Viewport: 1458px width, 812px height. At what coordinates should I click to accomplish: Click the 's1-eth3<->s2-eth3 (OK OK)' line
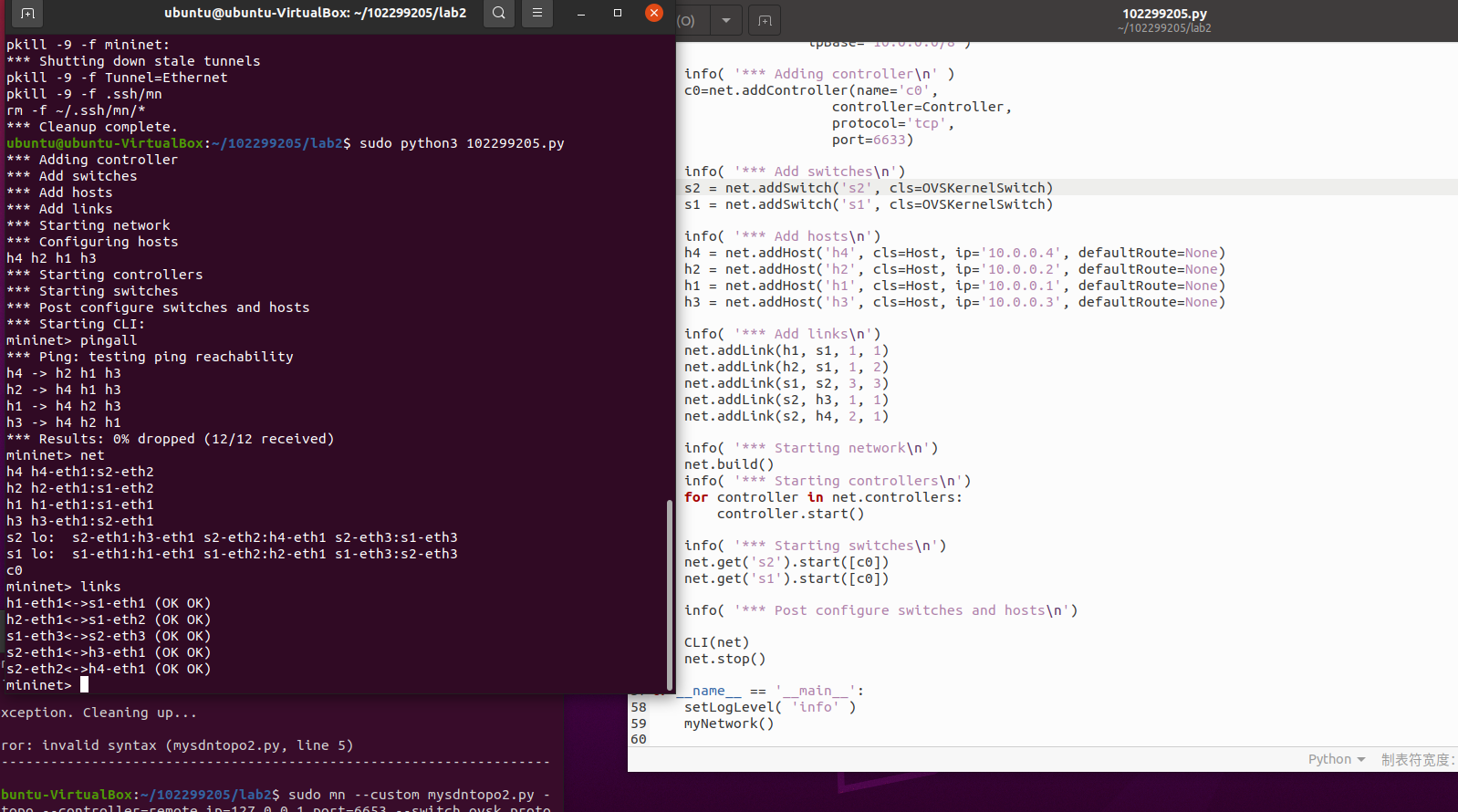point(109,636)
